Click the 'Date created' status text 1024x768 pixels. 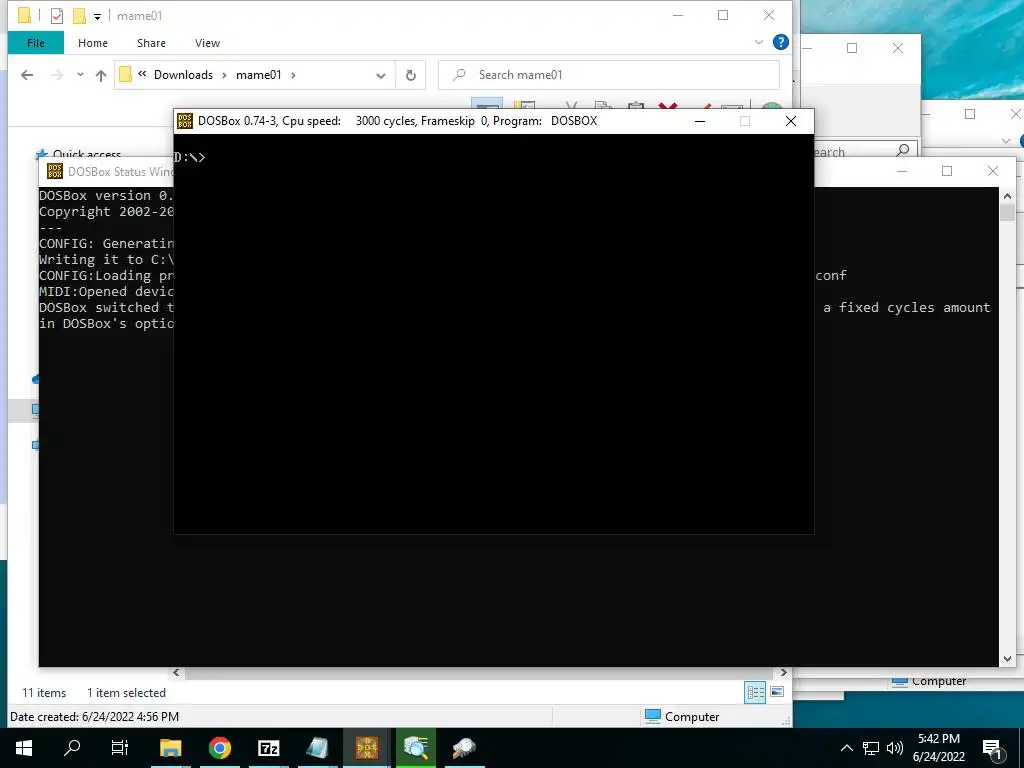point(95,717)
